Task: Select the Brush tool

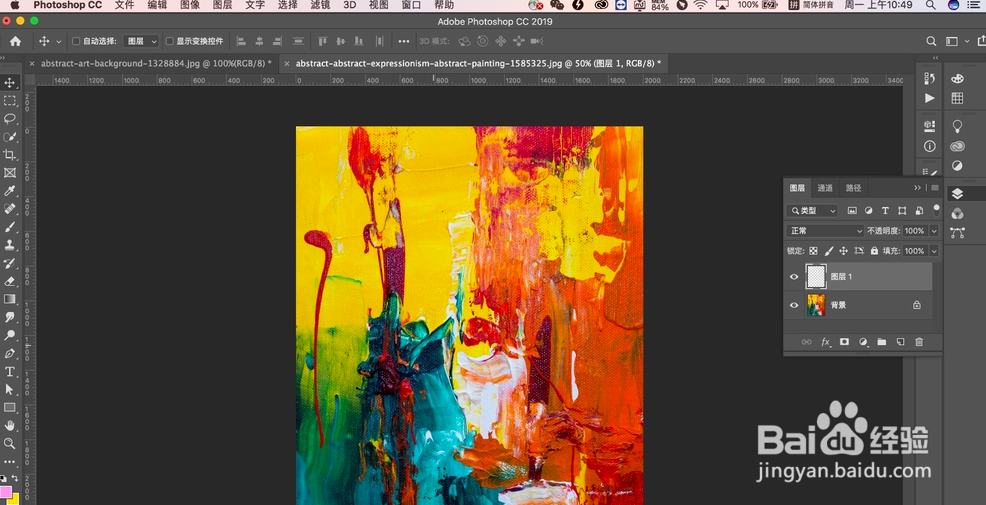Action: (x=9, y=227)
